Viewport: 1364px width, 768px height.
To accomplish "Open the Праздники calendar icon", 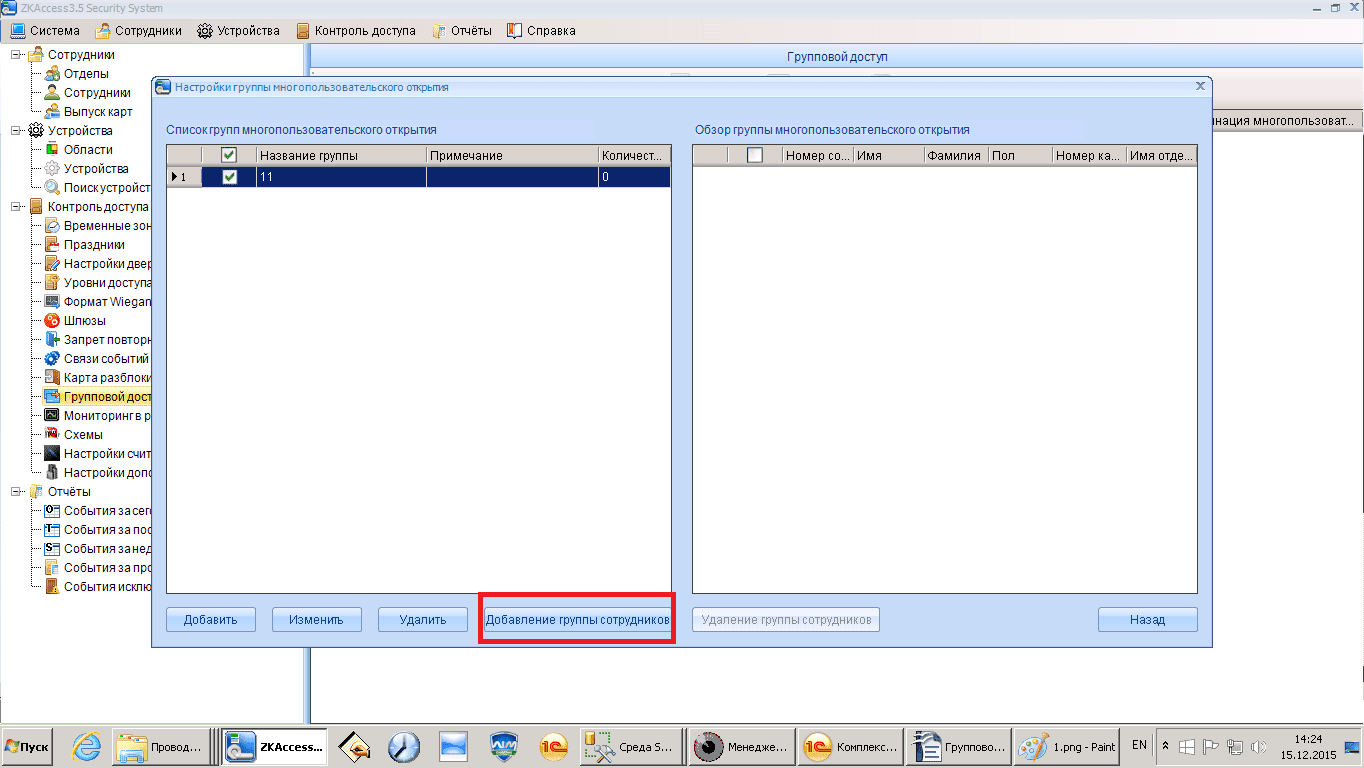I will (52, 245).
